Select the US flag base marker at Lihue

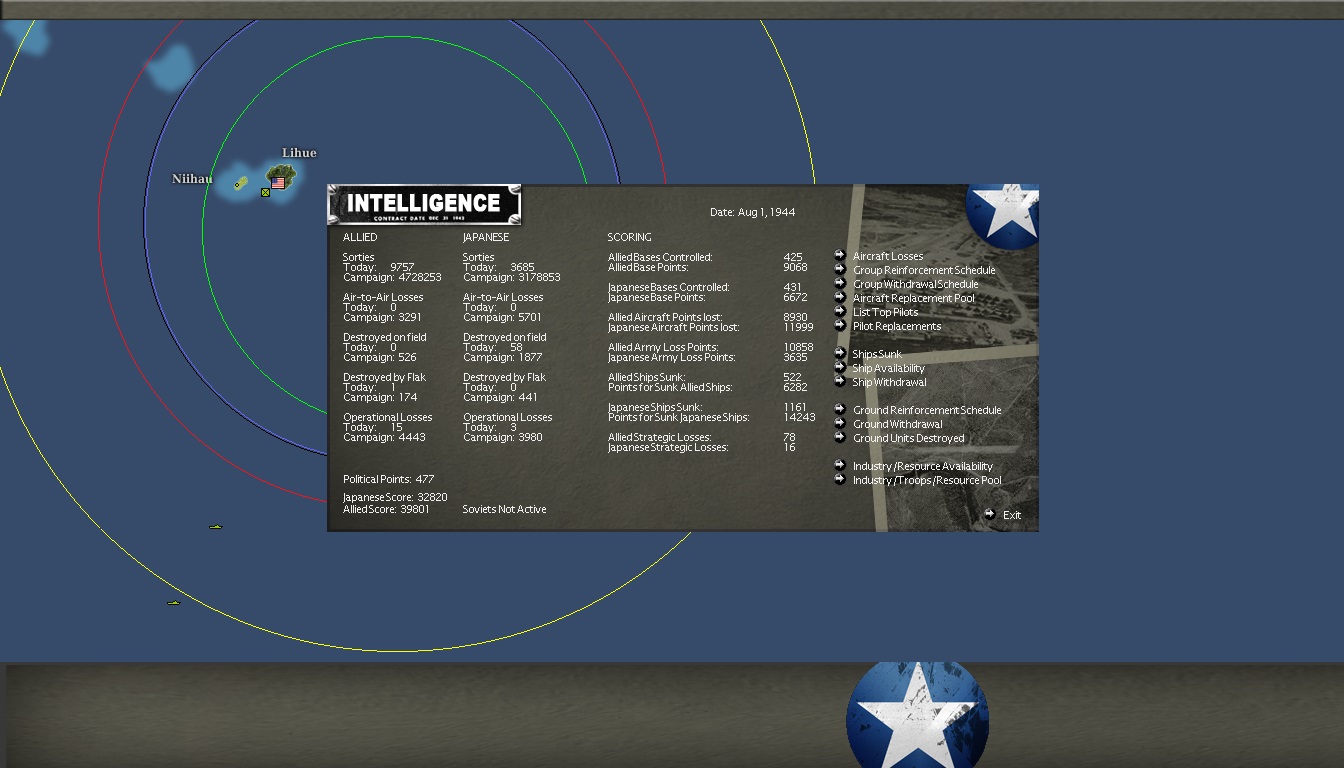278,183
